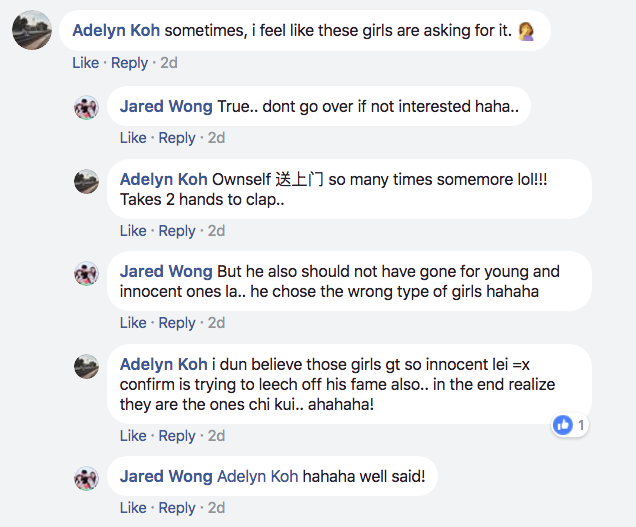Reply to 'wrong type of girls' comment
This screenshot has width=636, height=527.
pos(177,323)
